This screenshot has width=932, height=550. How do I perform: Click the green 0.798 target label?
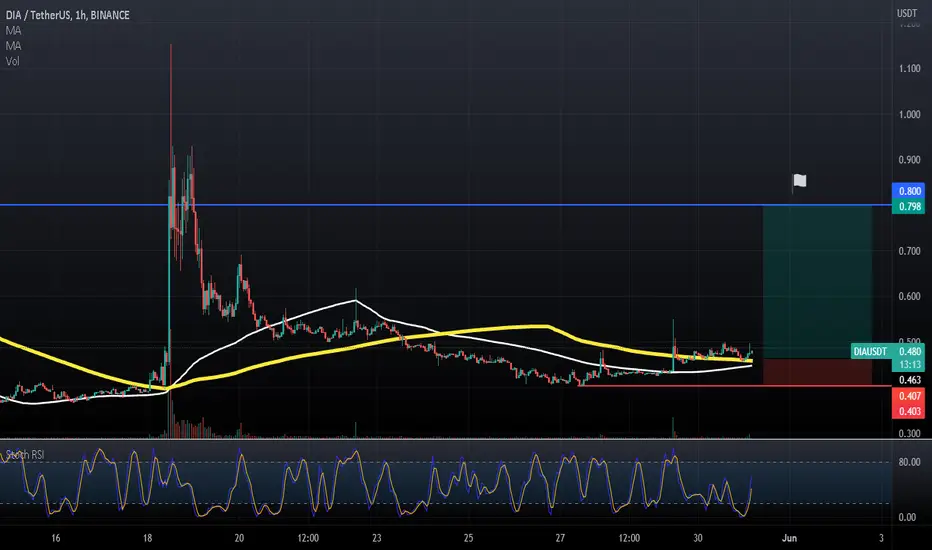[908, 206]
